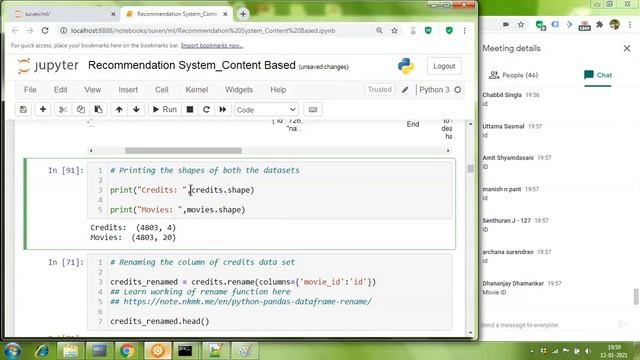Paste cells below icon
This screenshot has height=360, width=640.
[x=98, y=109]
